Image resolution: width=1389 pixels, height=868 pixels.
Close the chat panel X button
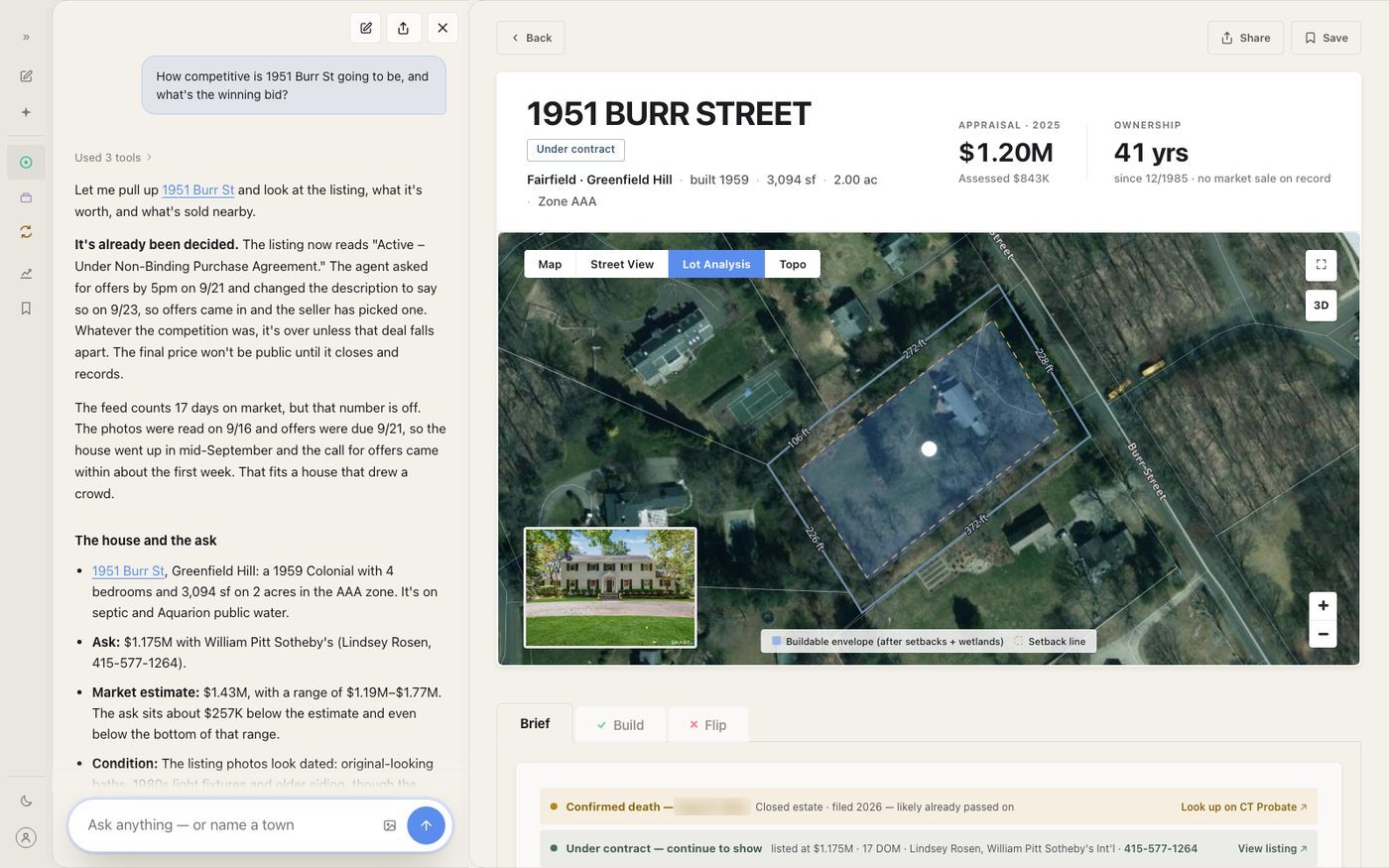(x=442, y=28)
